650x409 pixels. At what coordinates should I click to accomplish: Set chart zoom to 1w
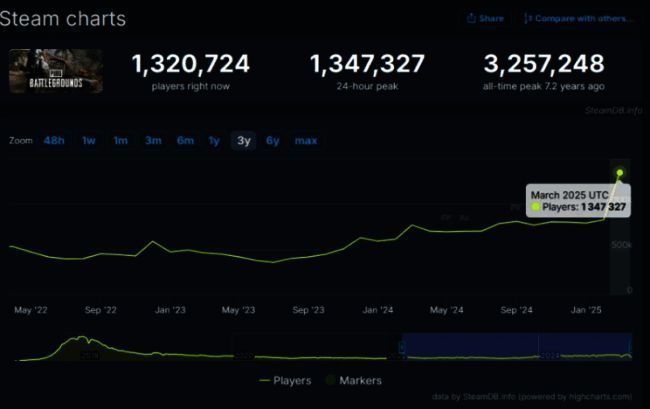[89, 141]
